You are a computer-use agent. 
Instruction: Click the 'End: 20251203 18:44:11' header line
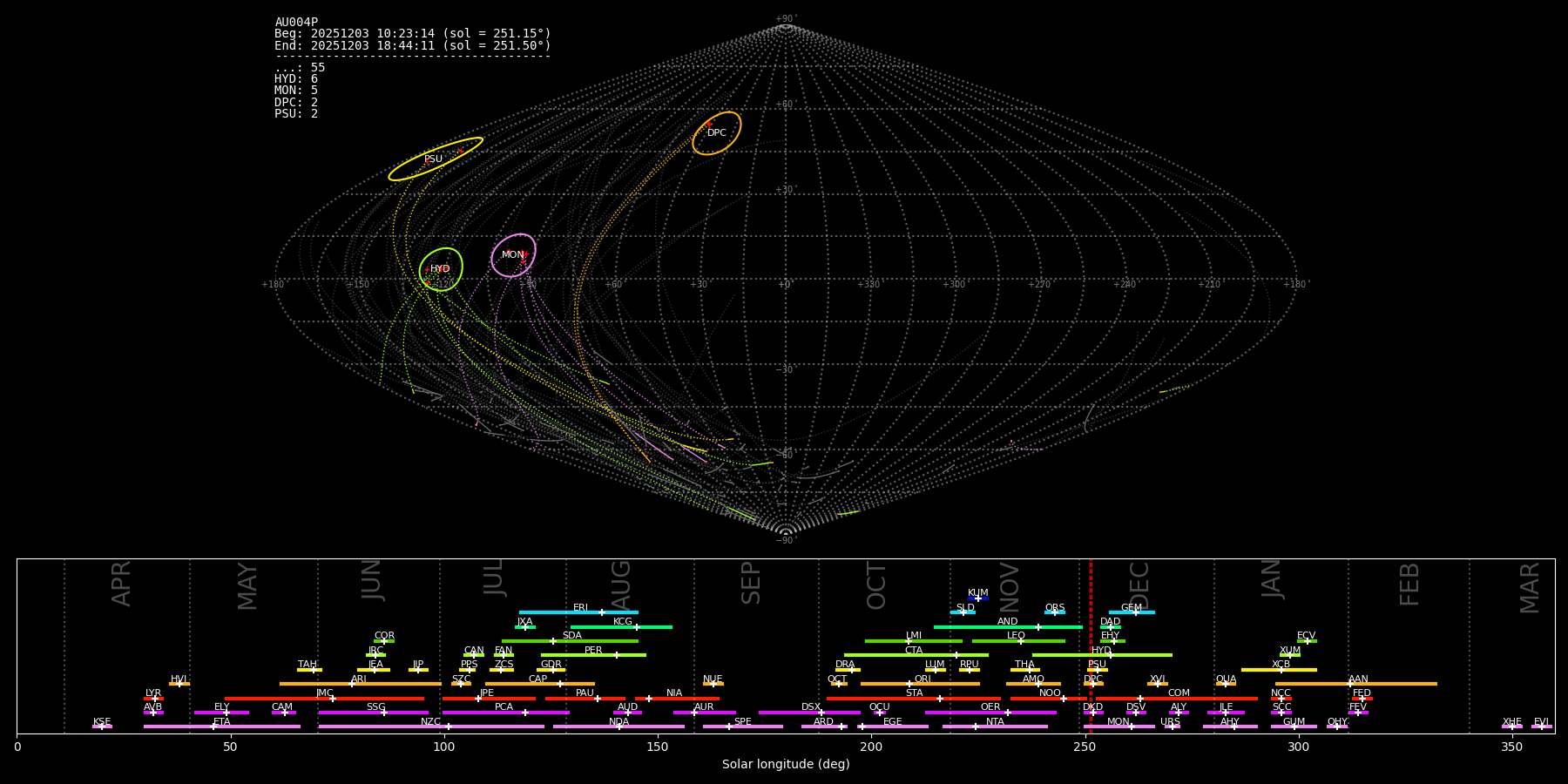(413, 45)
